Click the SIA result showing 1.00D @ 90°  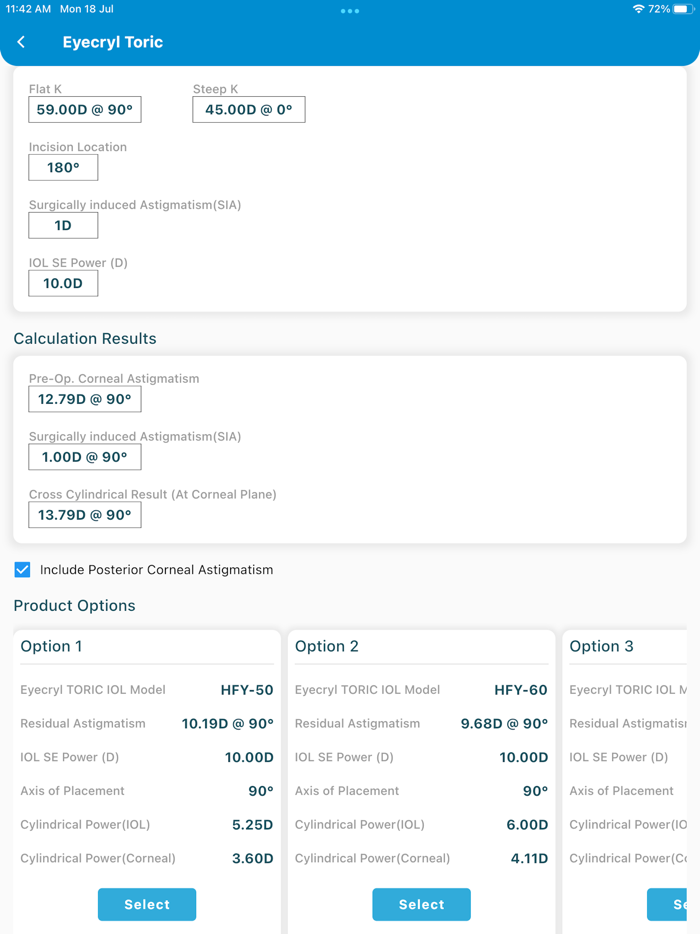[x=84, y=457]
